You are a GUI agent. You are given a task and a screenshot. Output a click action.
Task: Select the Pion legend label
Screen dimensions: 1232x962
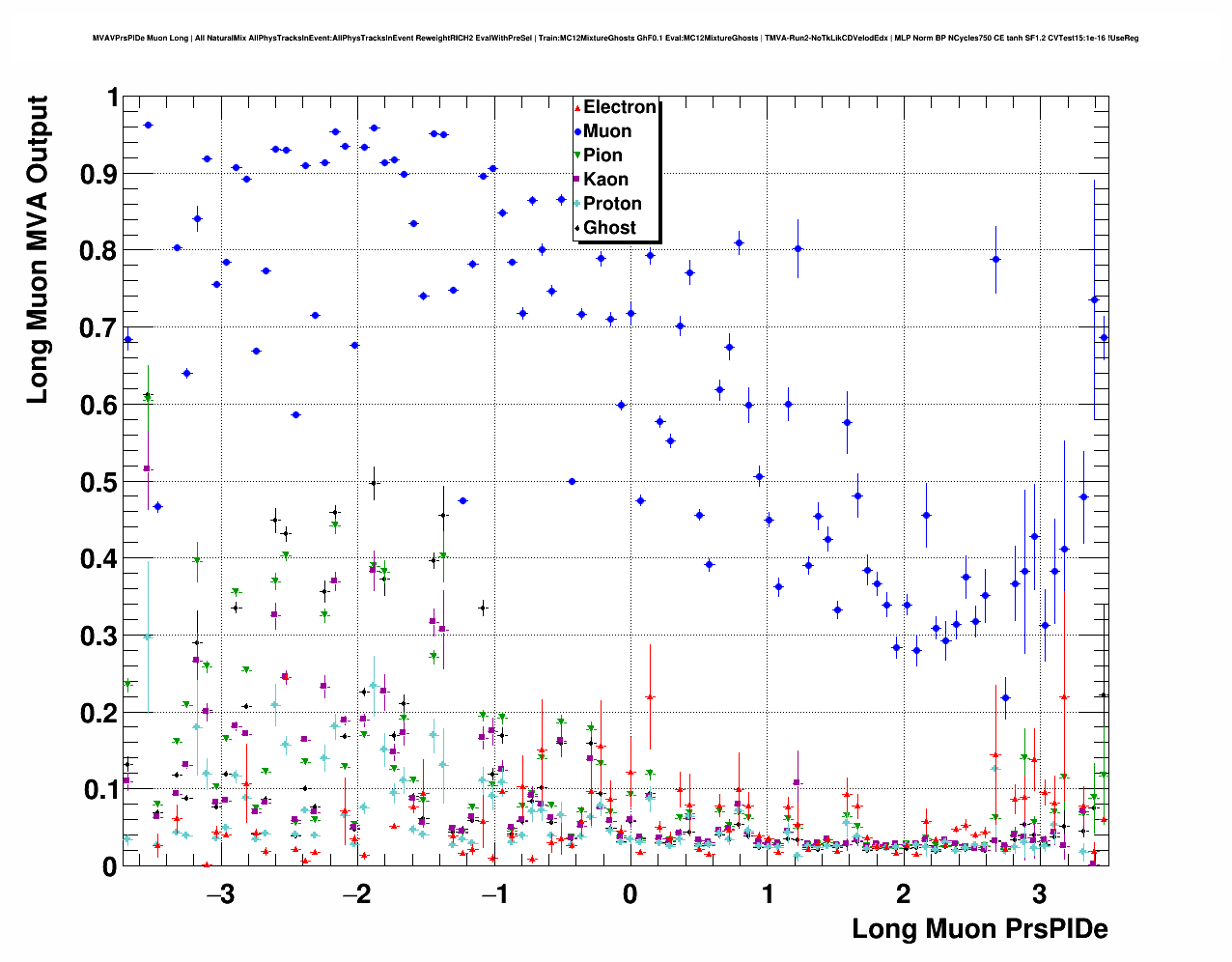pyautogui.click(x=602, y=156)
